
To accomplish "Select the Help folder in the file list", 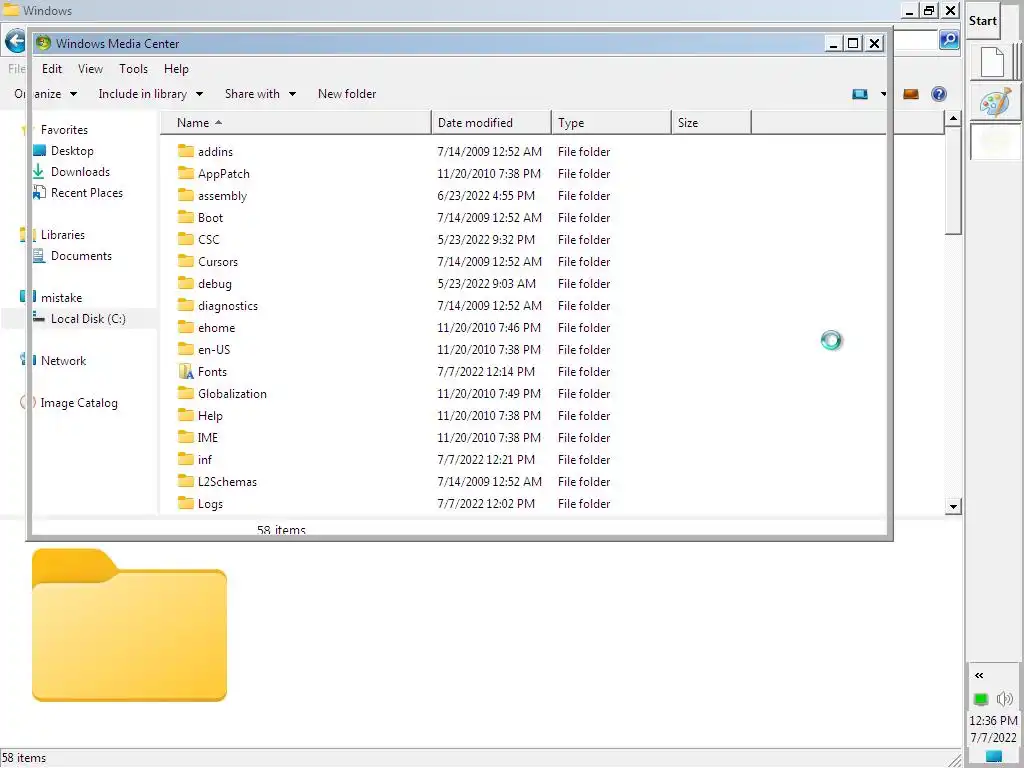I will tap(210, 415).
